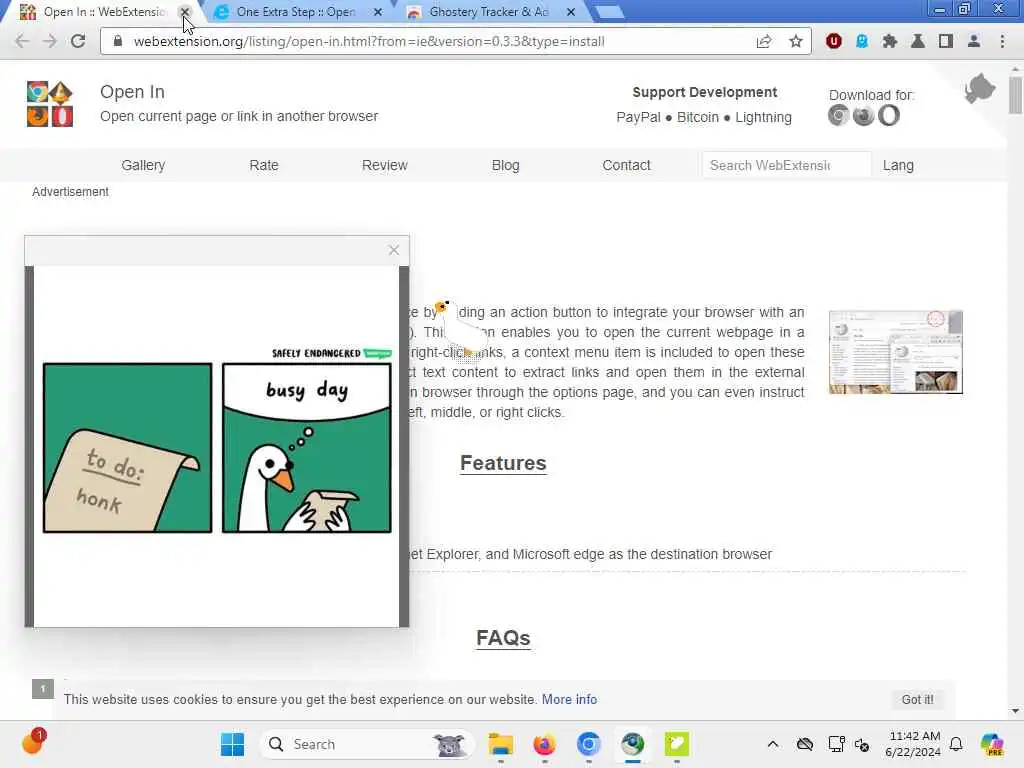Screen dimensions: 1024x768
Task: Open the PayPal donation link
Action: pyautogui.click(x=638, y=118)
